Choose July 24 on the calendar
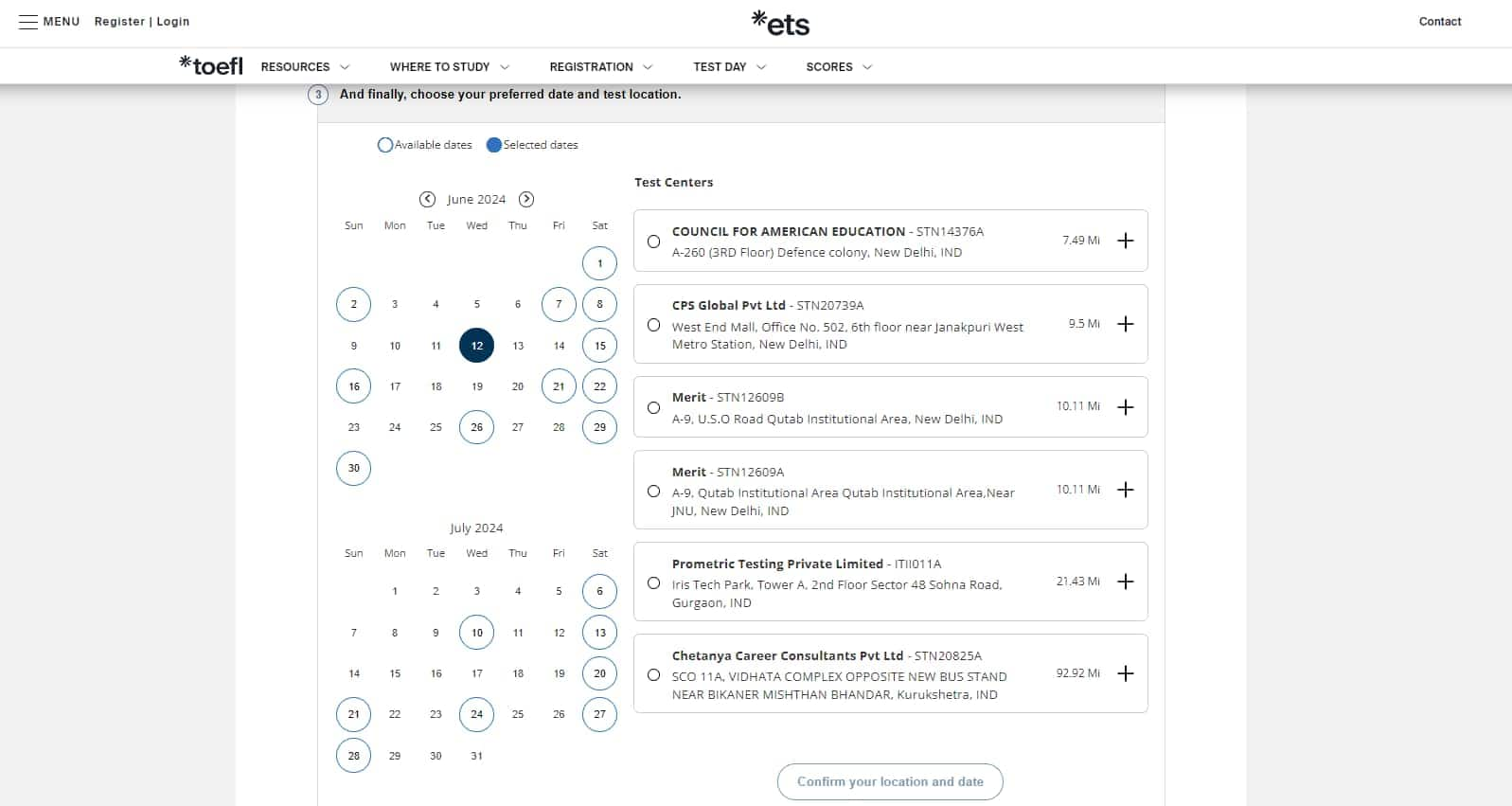The height and width of the screenshot is (806, 1512). (477, 714)
